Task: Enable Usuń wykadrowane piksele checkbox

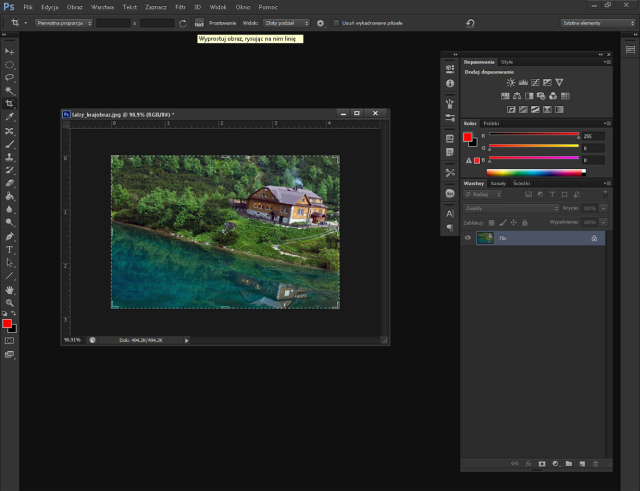Action: [x=336, y=23]
